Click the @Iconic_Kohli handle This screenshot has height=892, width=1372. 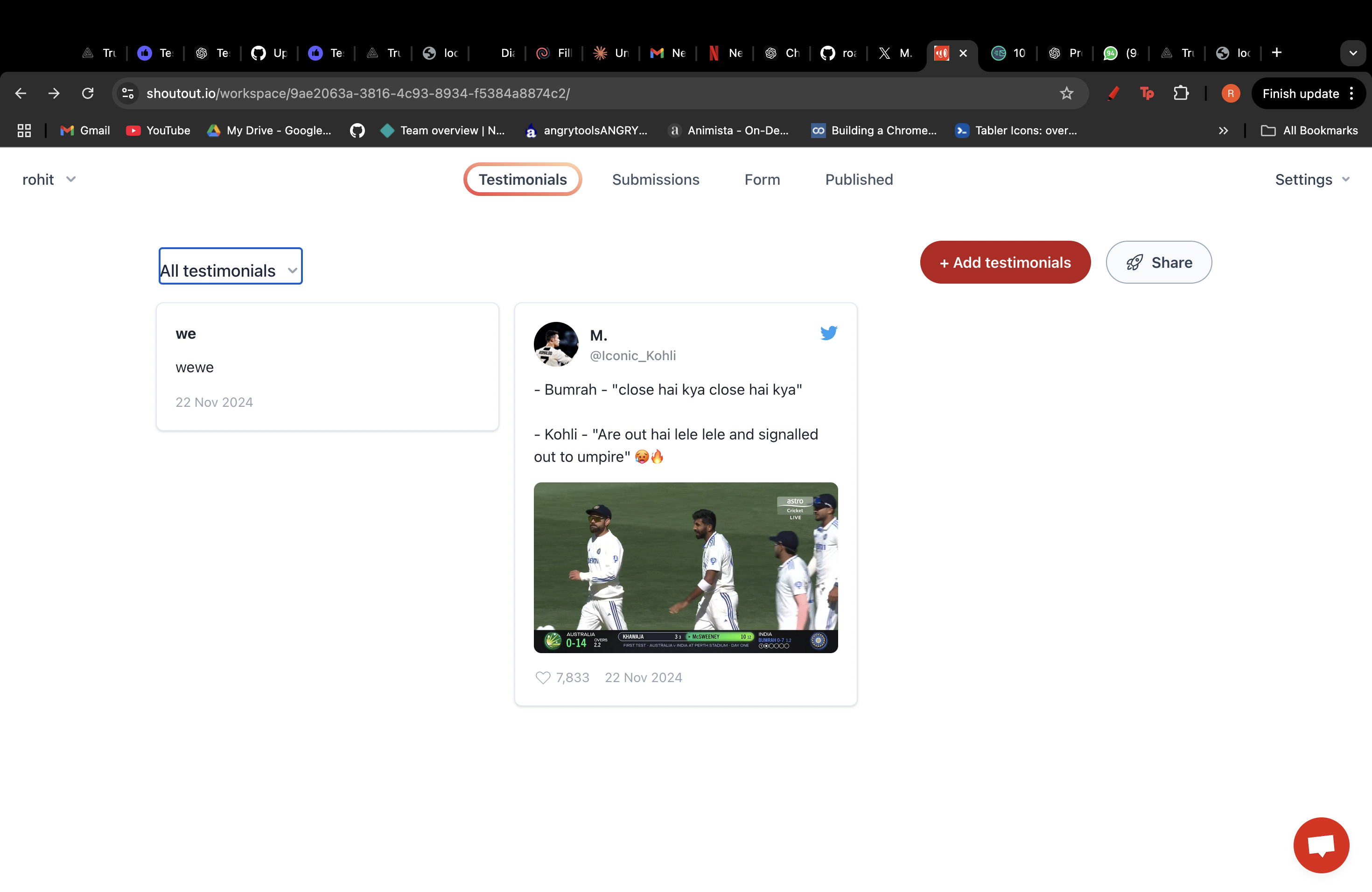(632, 355)
